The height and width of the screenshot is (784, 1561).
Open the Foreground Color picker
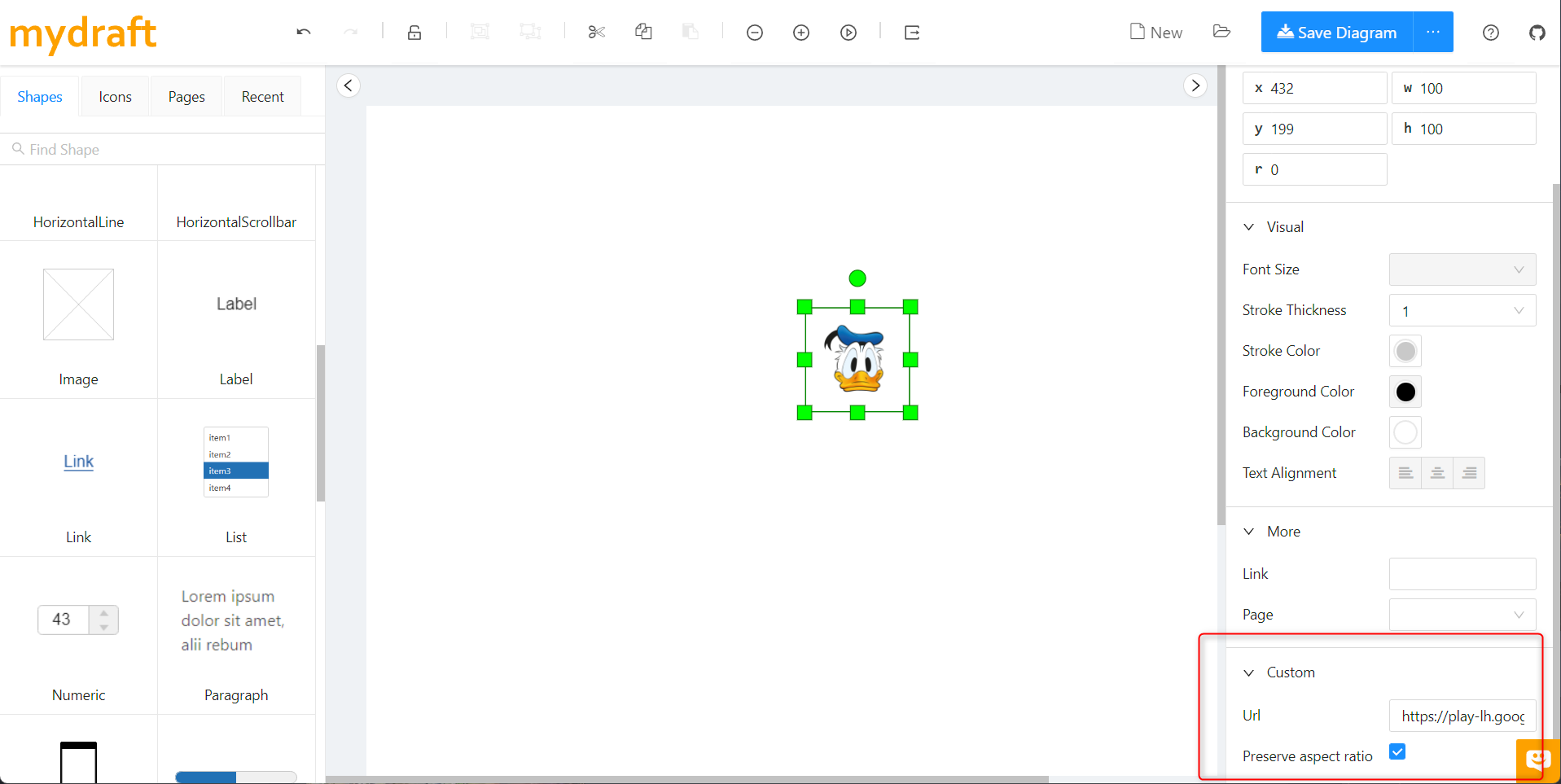1404,392
